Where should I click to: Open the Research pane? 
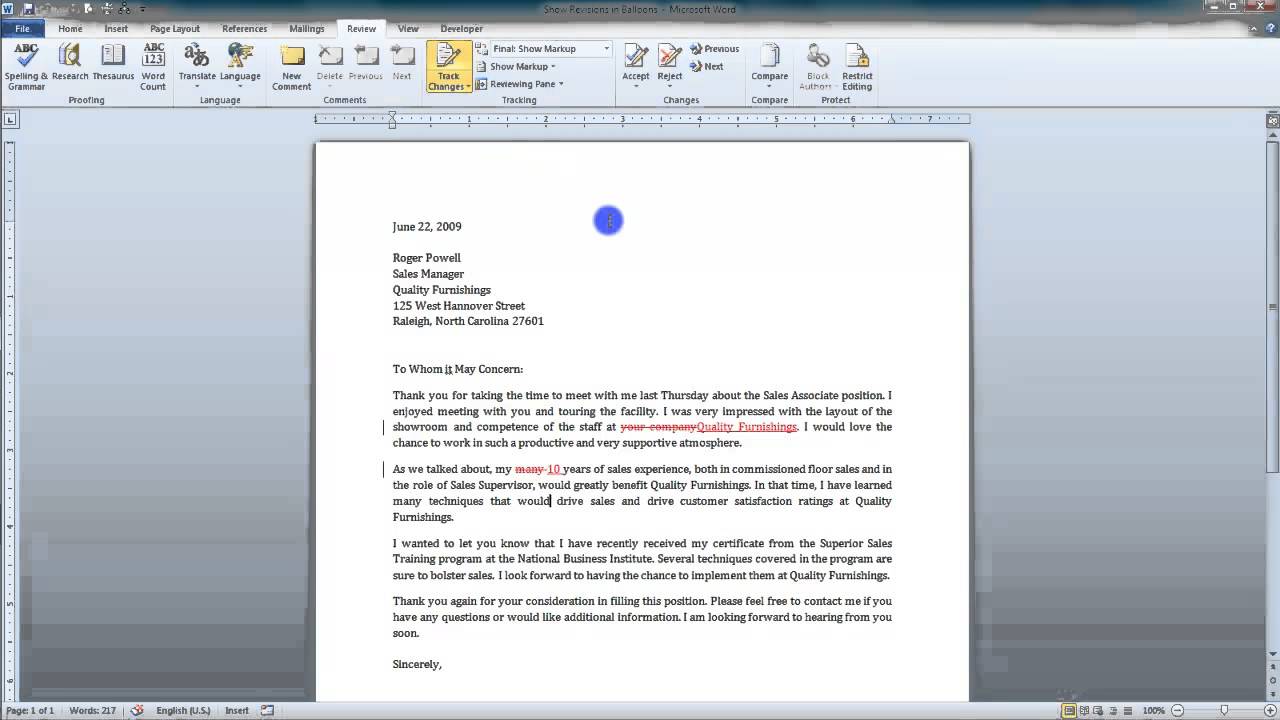coord(70,62)
